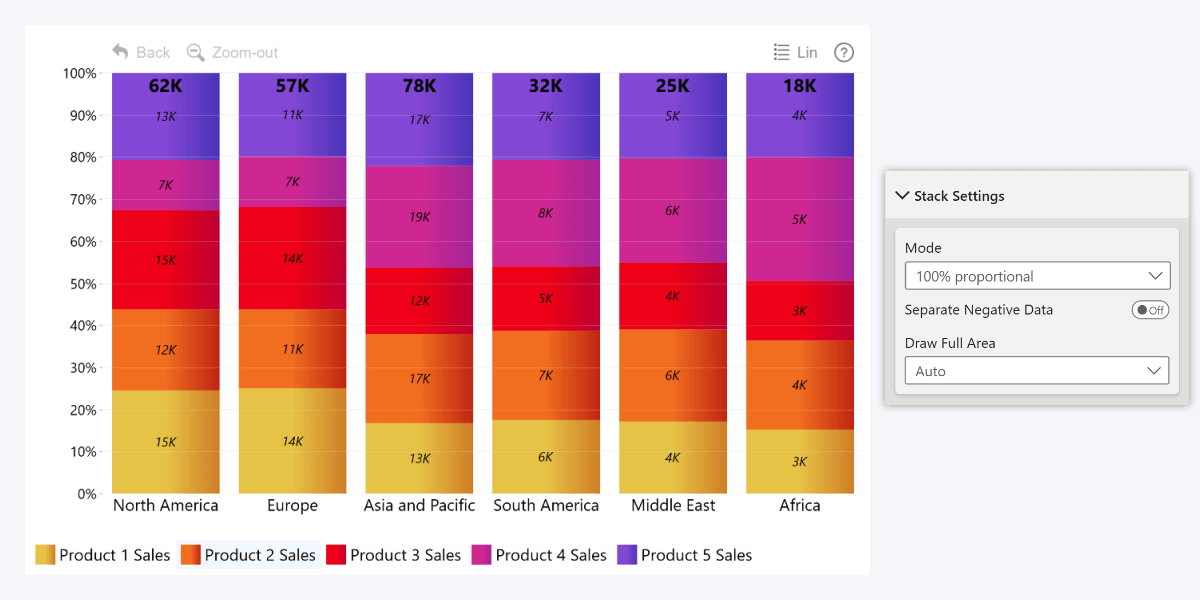Open the Draw Full Area dropdown

tap(1036, 371)
